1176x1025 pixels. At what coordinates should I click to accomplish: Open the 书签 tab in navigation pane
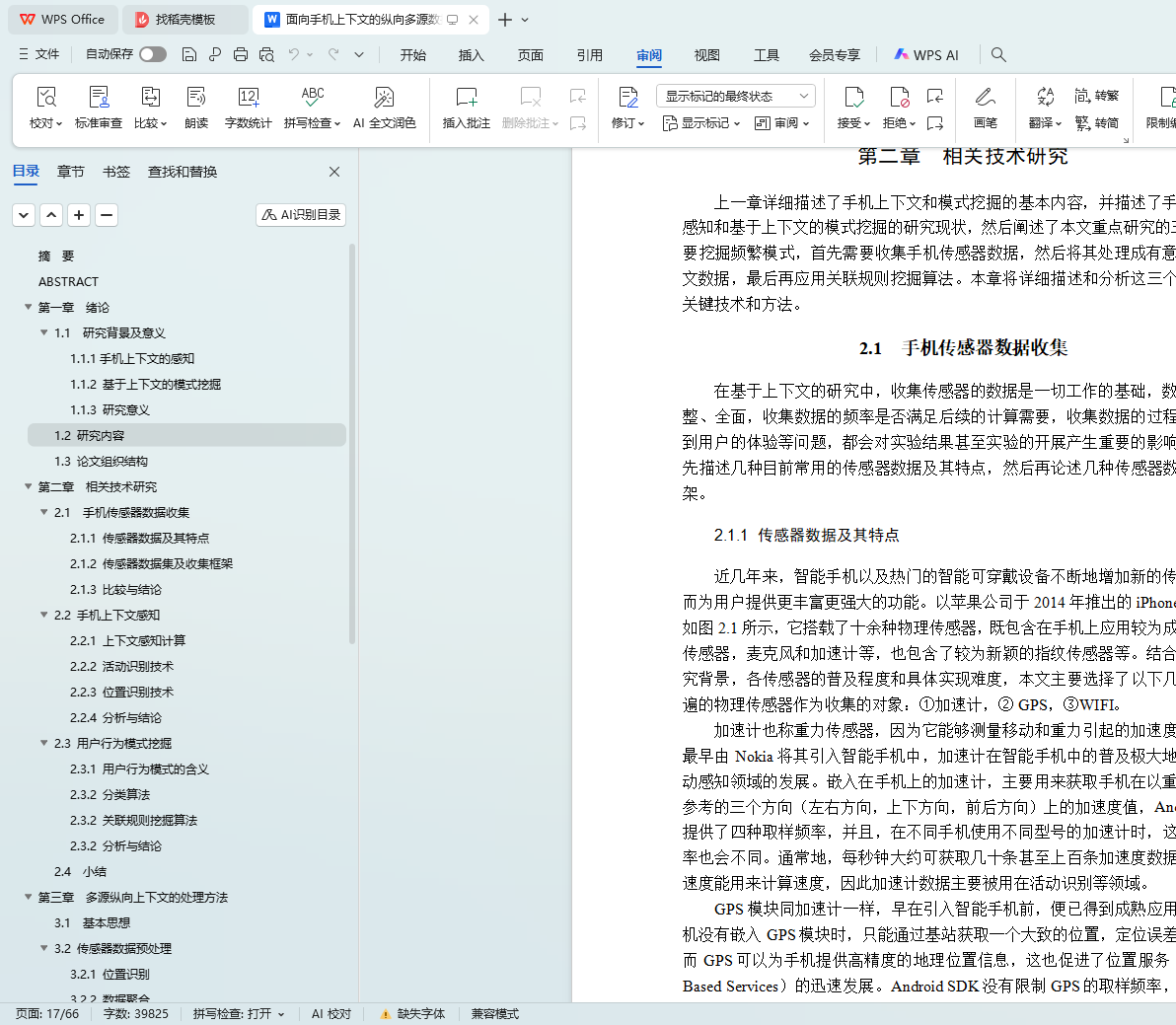pyautogui.click(x=116, y=172)
